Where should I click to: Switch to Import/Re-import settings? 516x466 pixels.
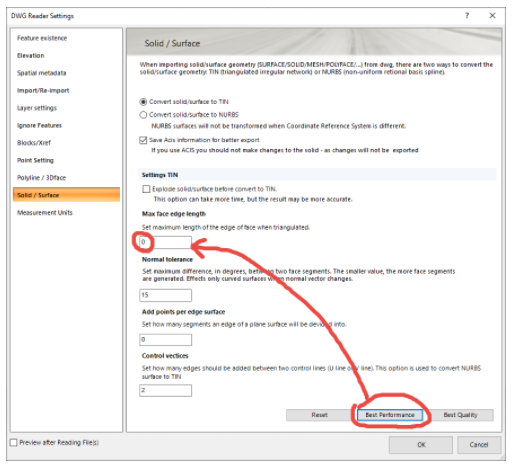click(x=43, y=90)
